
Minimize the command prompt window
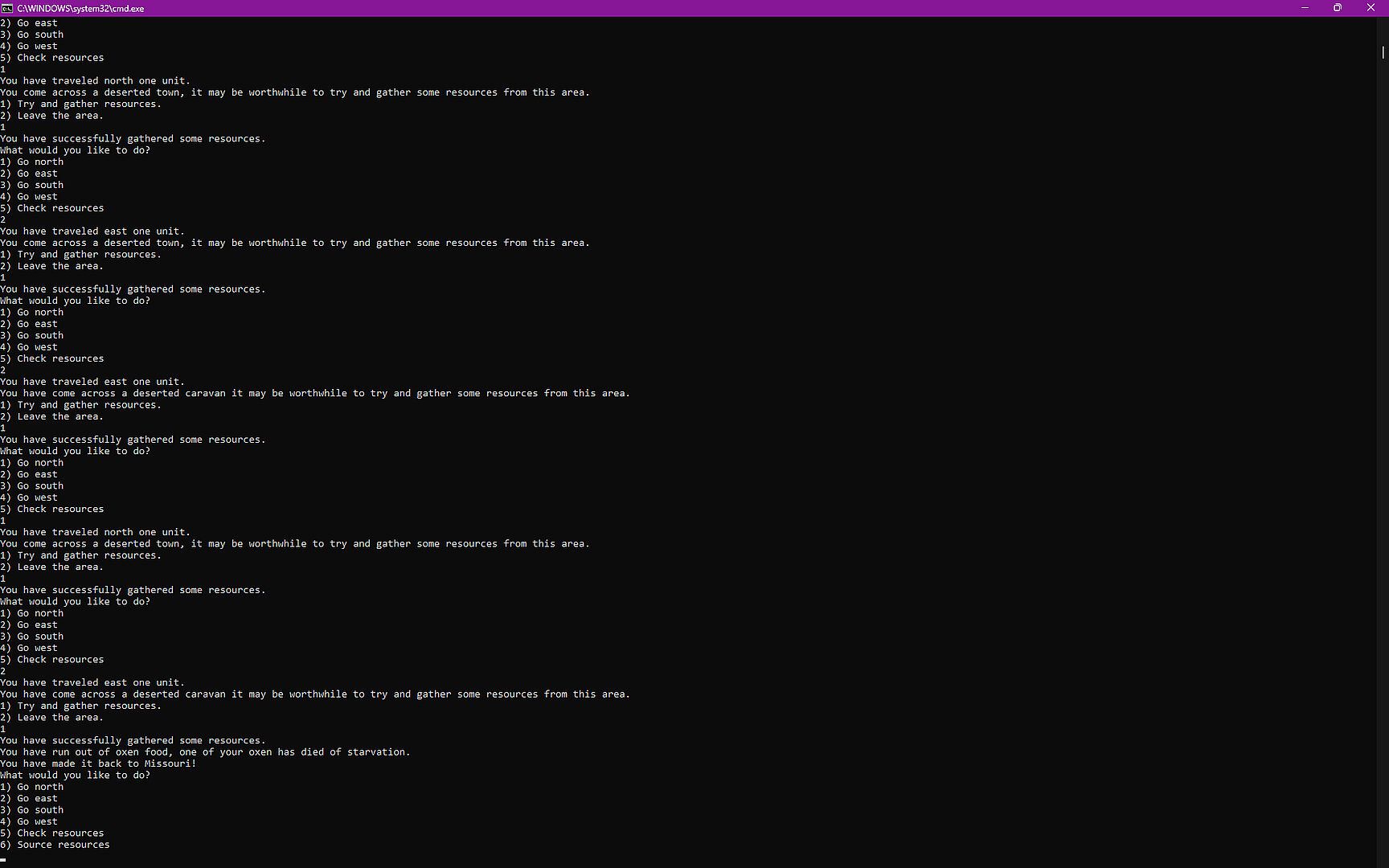click(1305, 8)
